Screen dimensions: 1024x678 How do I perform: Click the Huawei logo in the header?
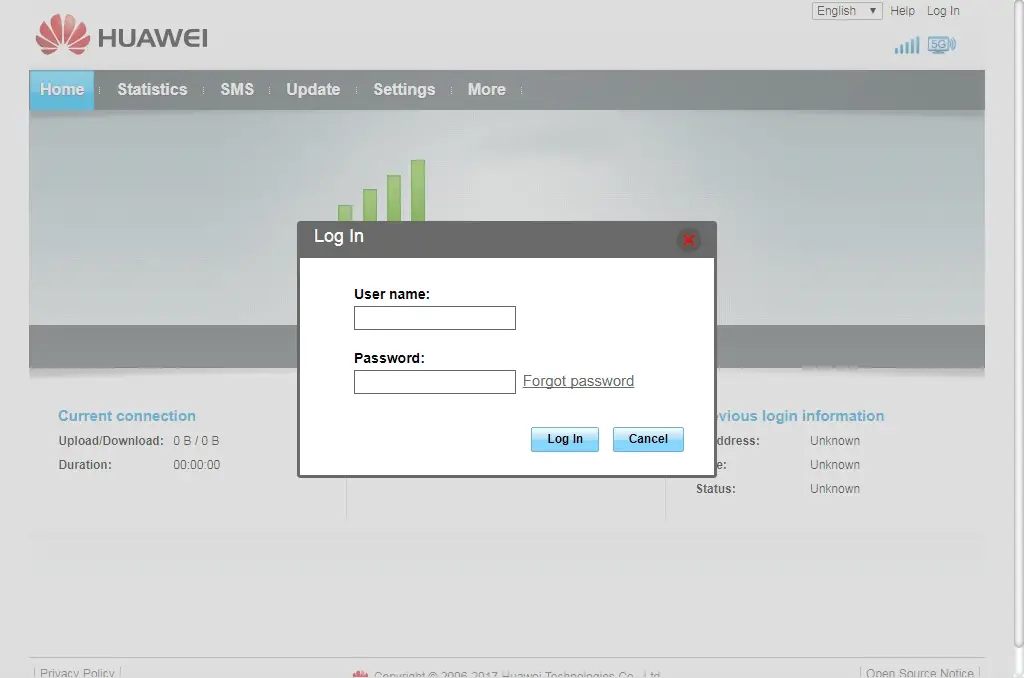(x=121, y=38)
